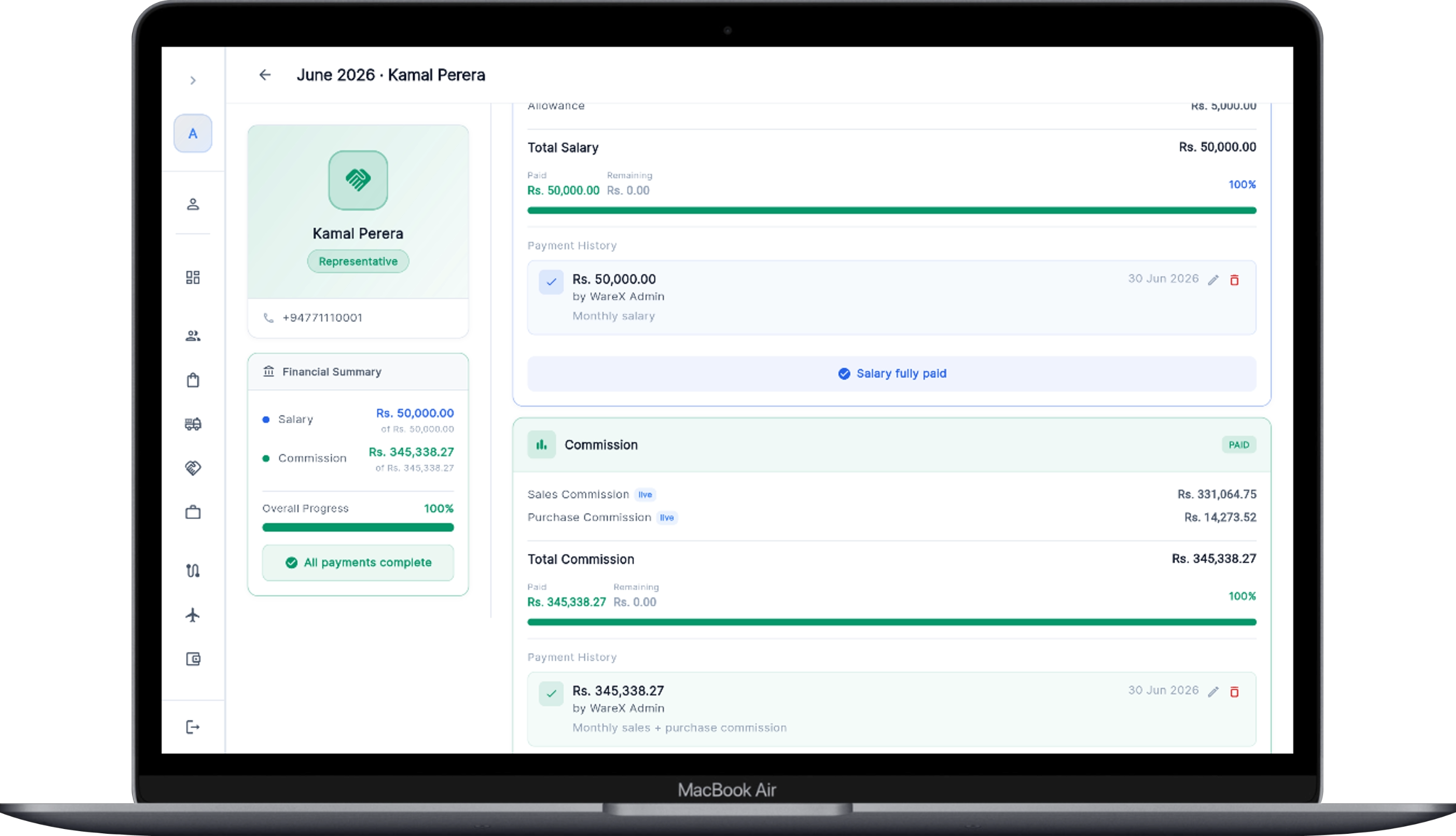Edit the Rs. 345,338.27 commission payment

coord(1213,692)
